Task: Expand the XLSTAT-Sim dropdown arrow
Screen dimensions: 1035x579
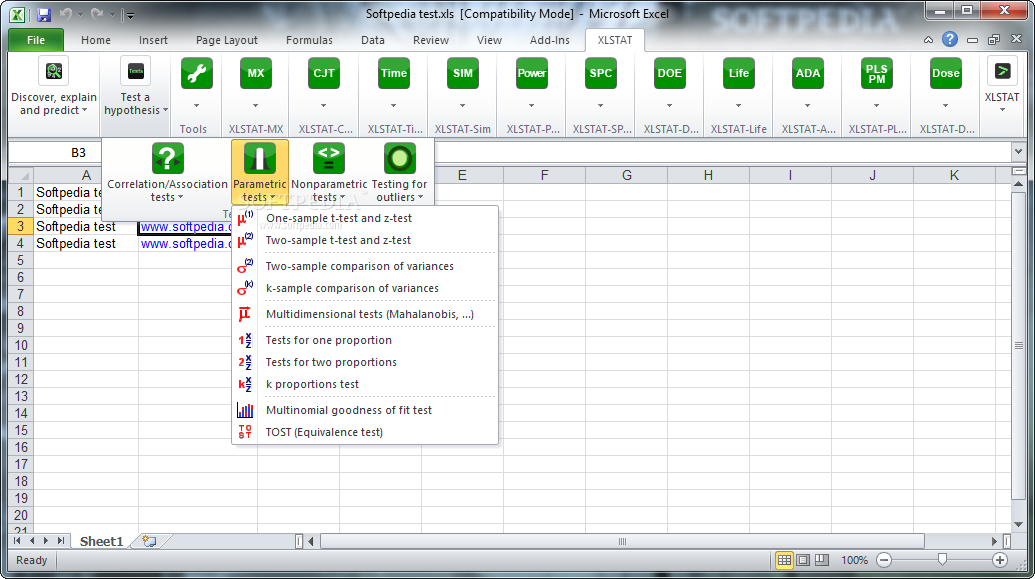Action: coord(463,106)
